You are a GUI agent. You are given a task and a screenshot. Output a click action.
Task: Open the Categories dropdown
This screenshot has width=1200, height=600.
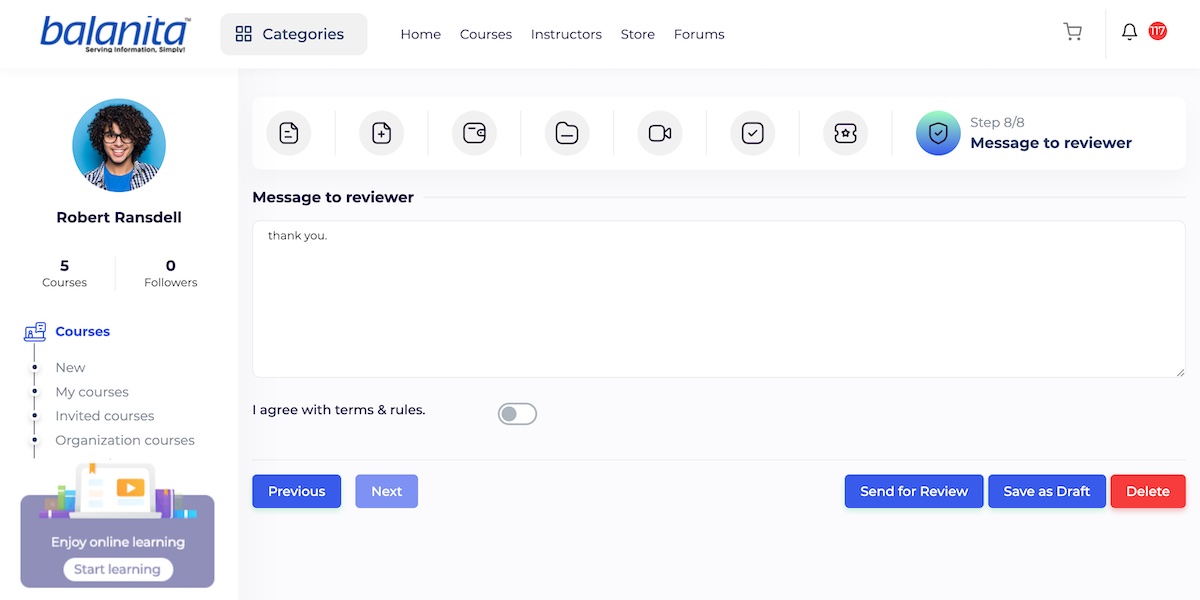293,34
